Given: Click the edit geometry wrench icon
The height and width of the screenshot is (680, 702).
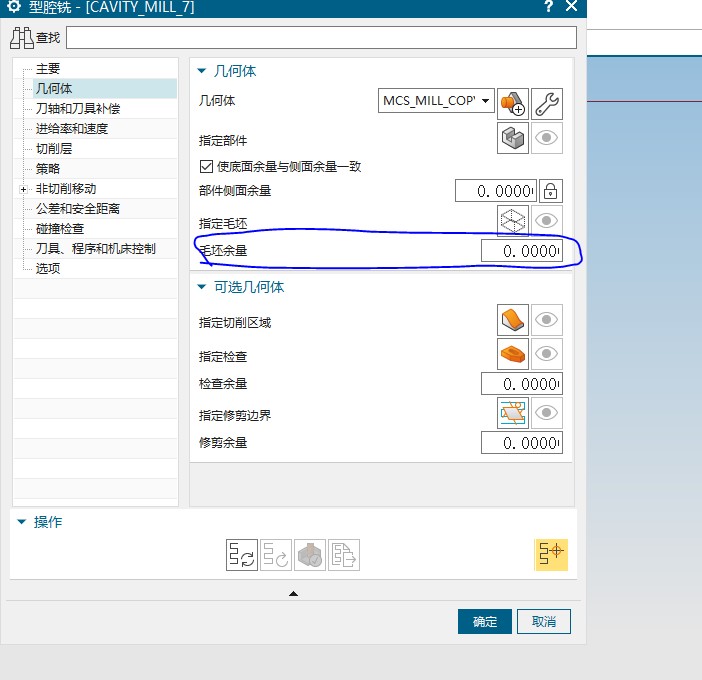Looking at the screenshot, I should click(547, 104).
